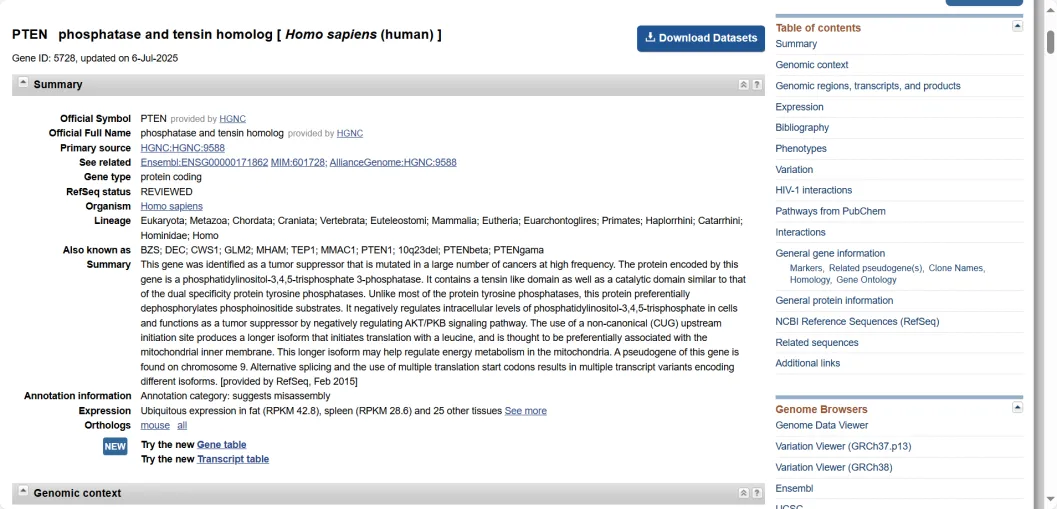Click the blue NEW badge icon
1057x509 pixels.
click(x=115, y=446)
